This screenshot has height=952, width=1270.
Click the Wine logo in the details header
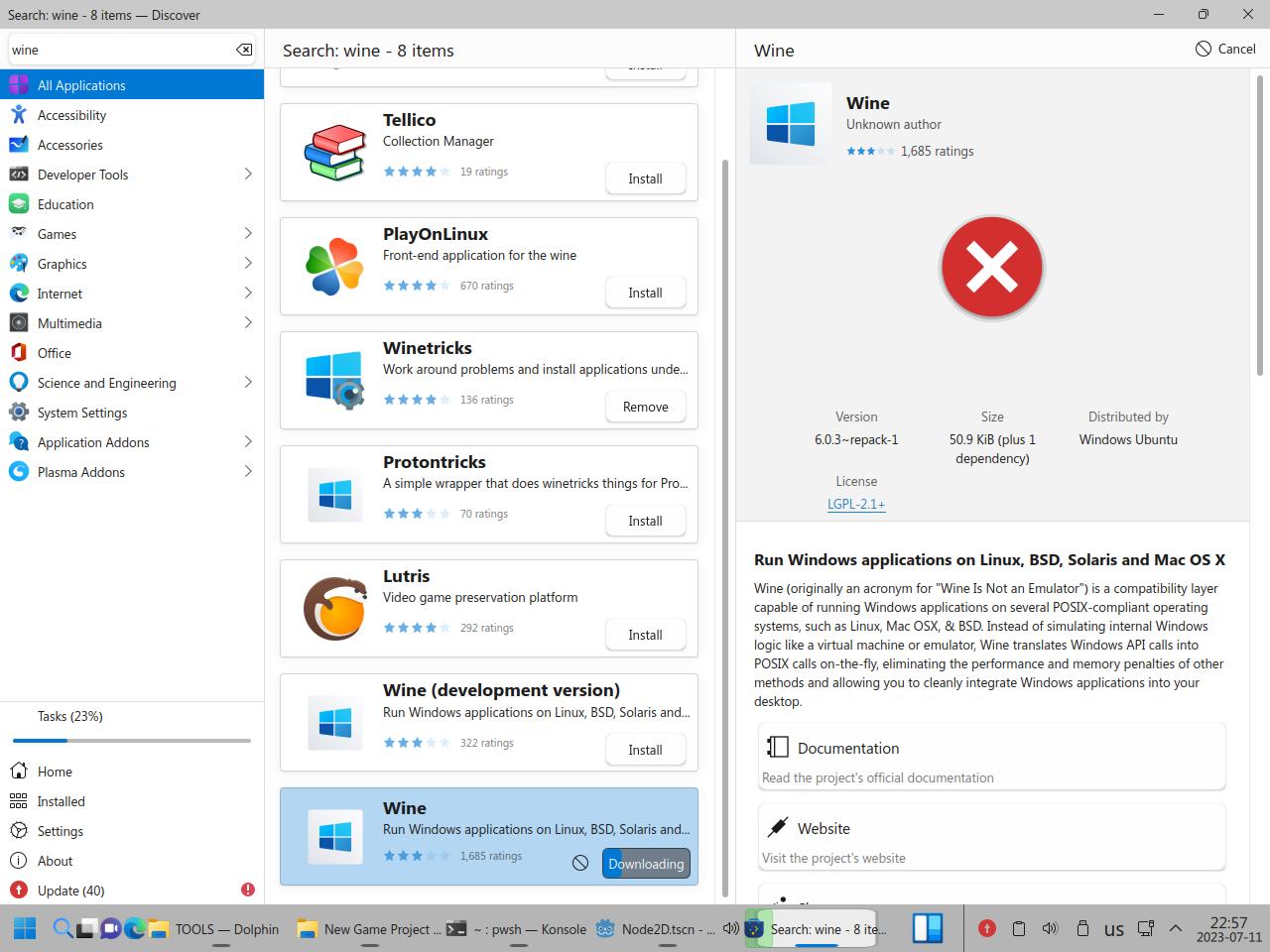(x=791, y=124)
